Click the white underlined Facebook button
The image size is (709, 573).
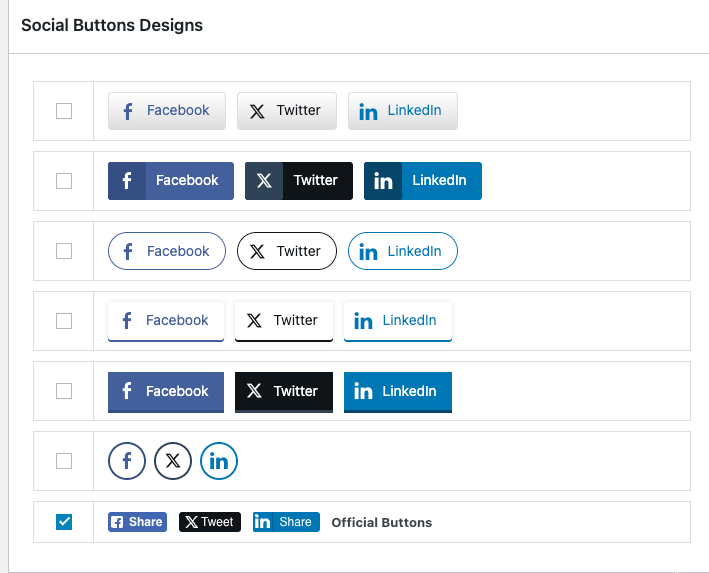tap(166, 322)
